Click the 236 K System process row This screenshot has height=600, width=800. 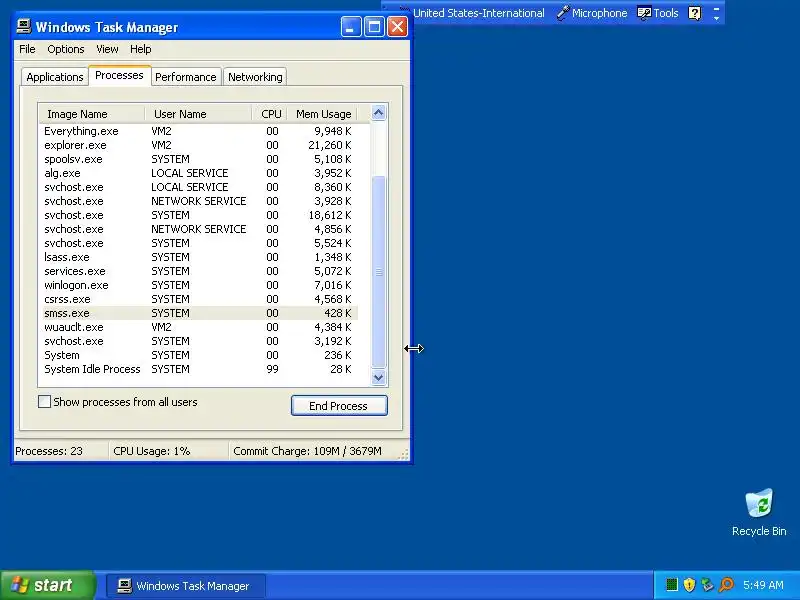pyautogui.click(x=199, y=355)
